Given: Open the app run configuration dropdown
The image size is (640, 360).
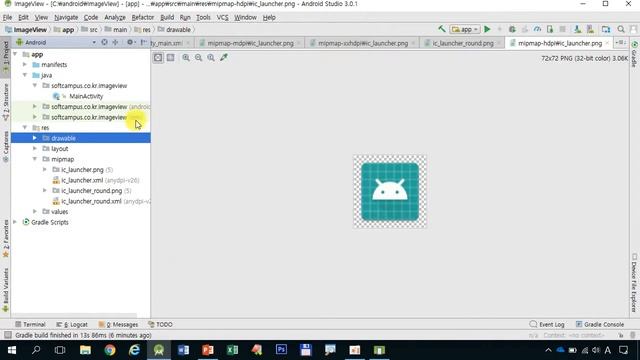Looking at the screenshot, I should tap(464, 29).
